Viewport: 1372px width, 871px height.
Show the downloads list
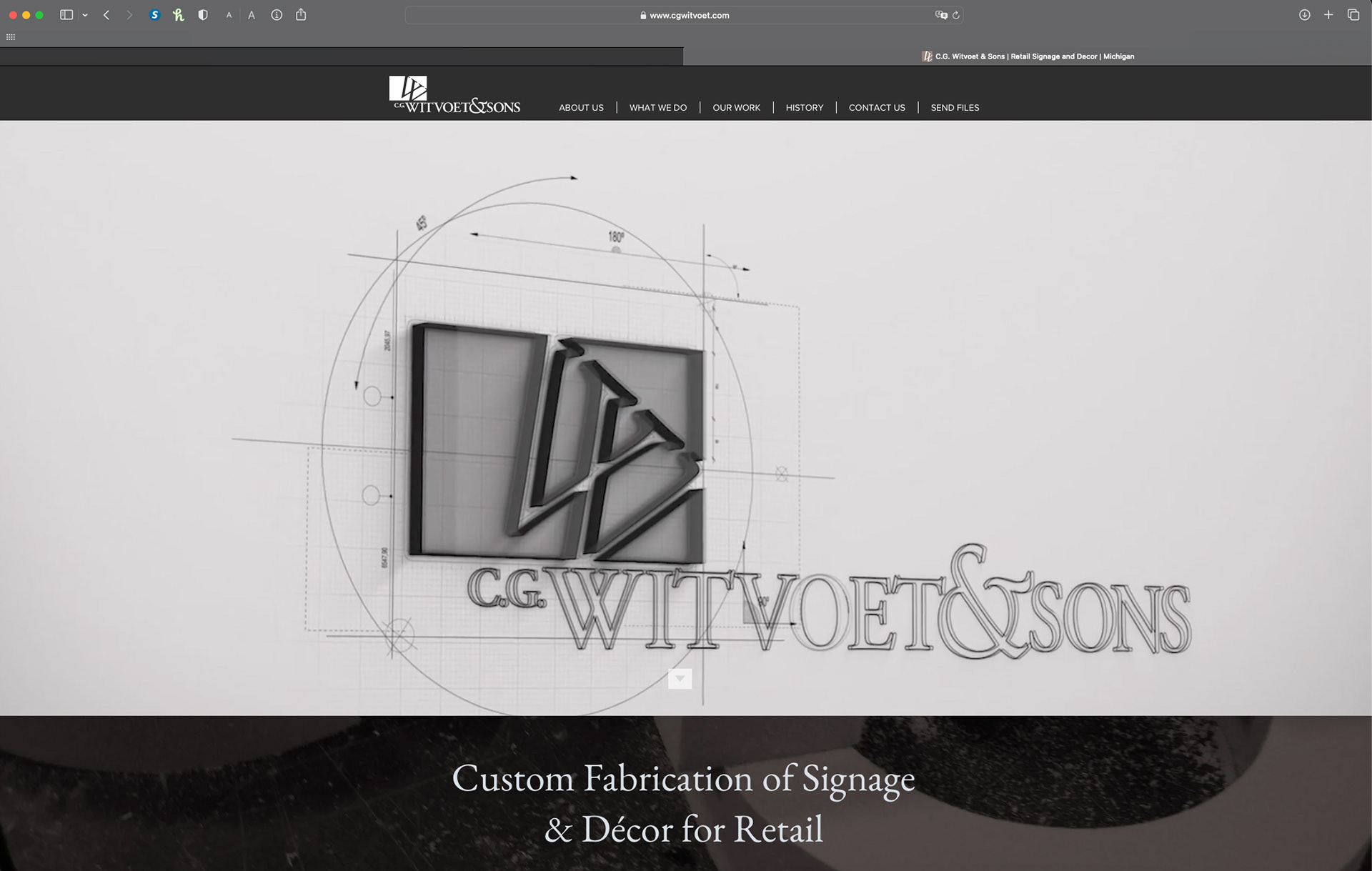(x=1304, y=15)
